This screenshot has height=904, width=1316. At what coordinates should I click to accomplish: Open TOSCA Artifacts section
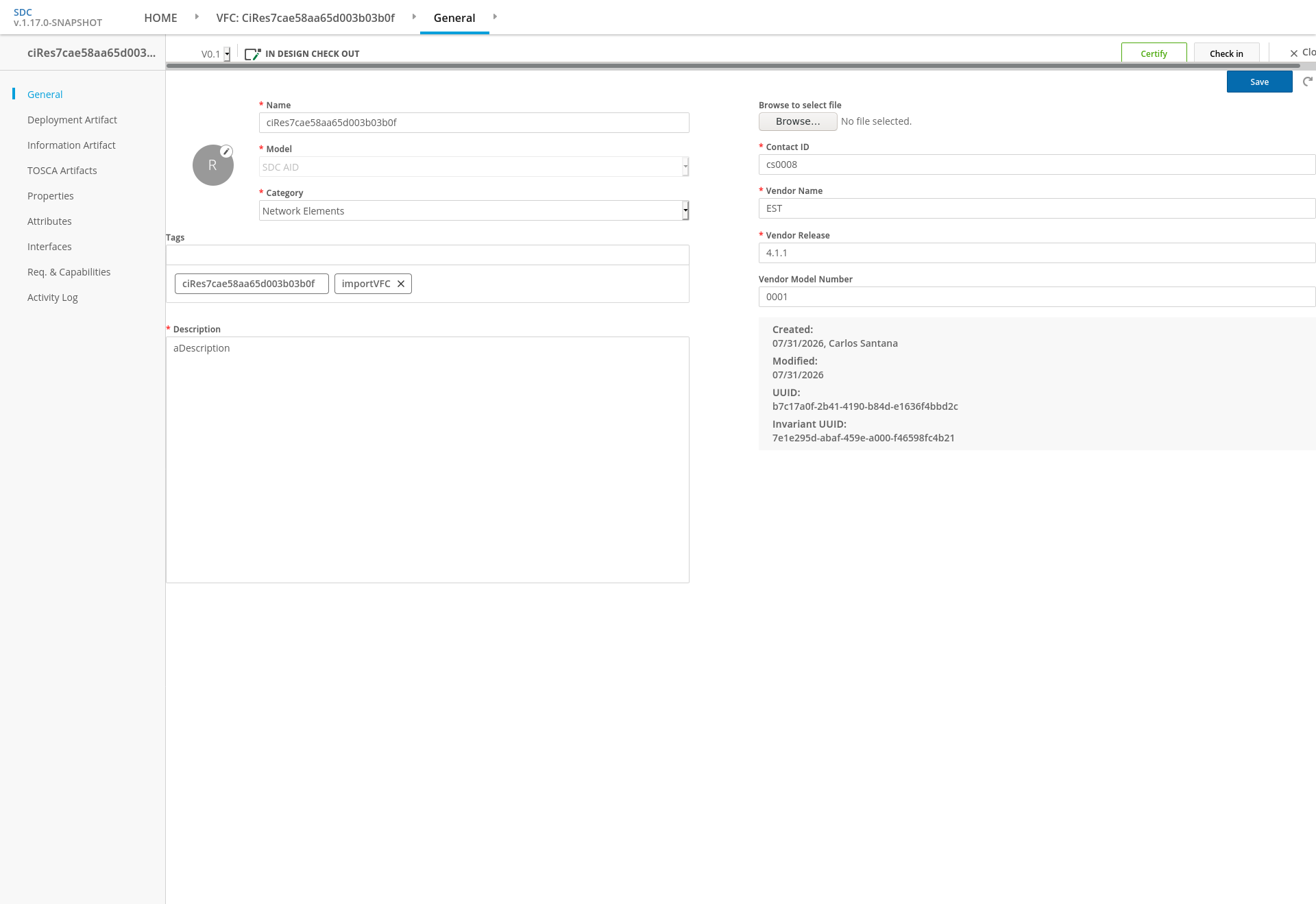click(62, 171)
